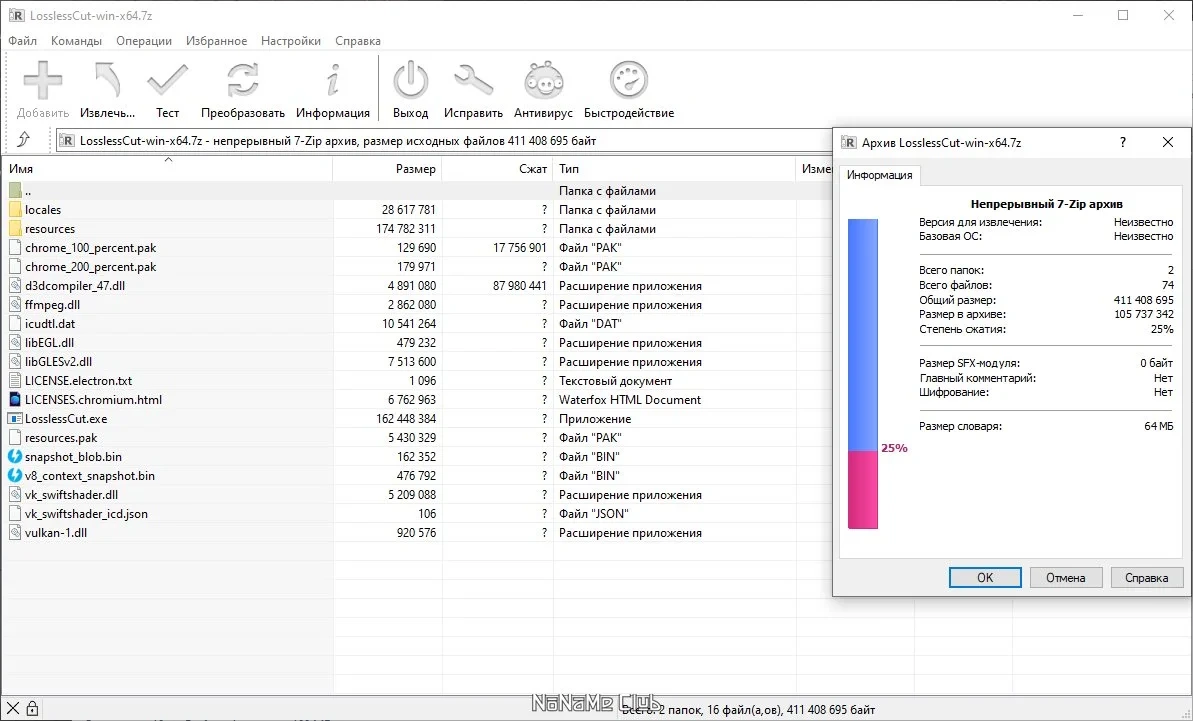This screenshot has height=721, width=1193.
Task: Click the Добавить plus toolbar icon
Action: tap(43, 80)
